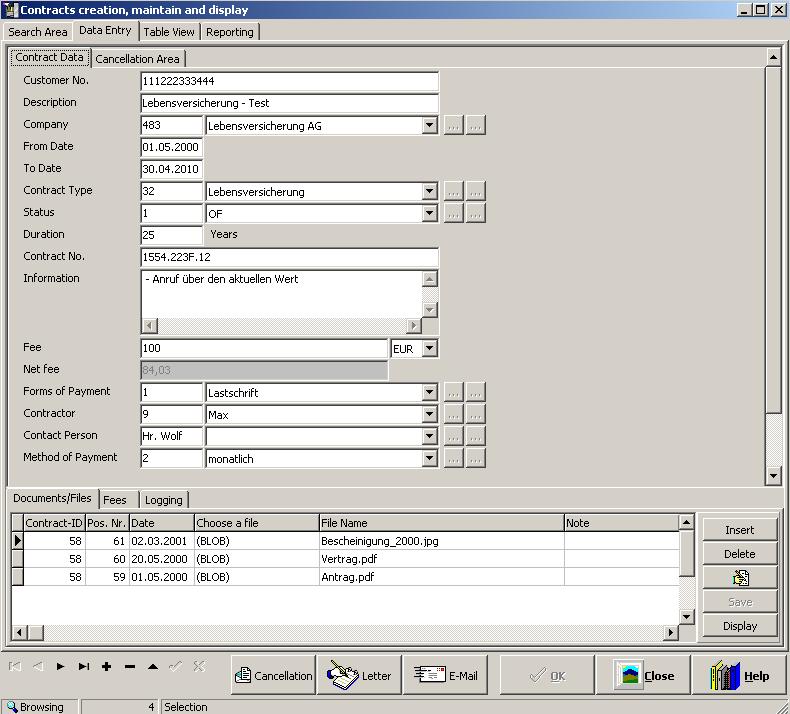
Task: Click the Insert button
Action: (740, 530)
